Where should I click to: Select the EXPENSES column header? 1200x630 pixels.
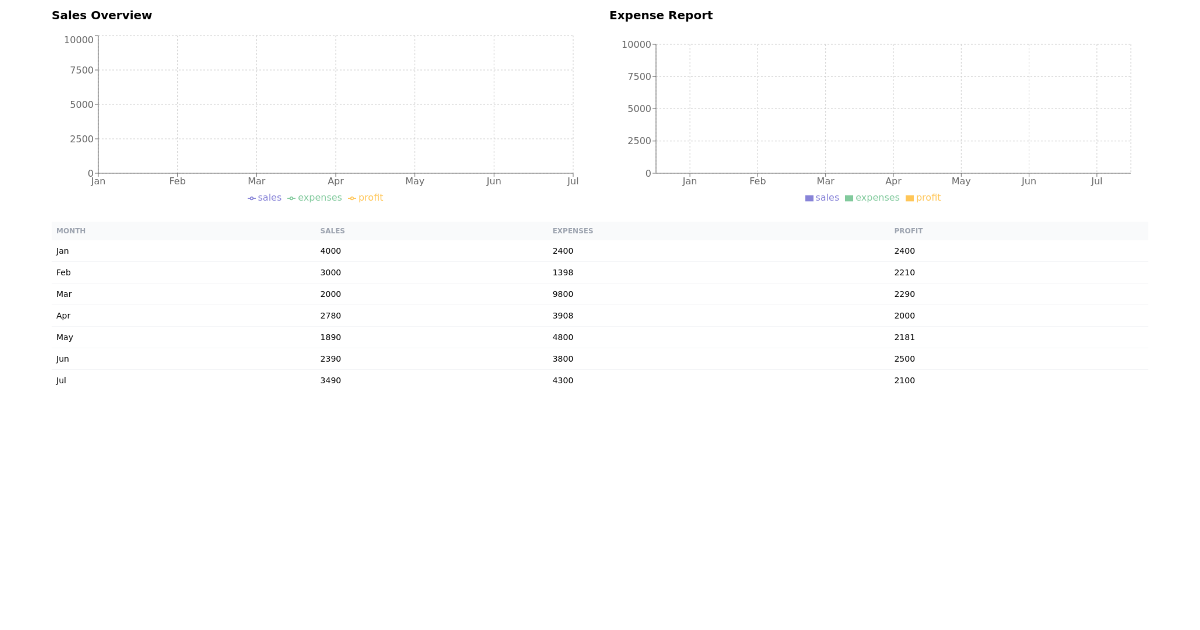tap(572, 230)
